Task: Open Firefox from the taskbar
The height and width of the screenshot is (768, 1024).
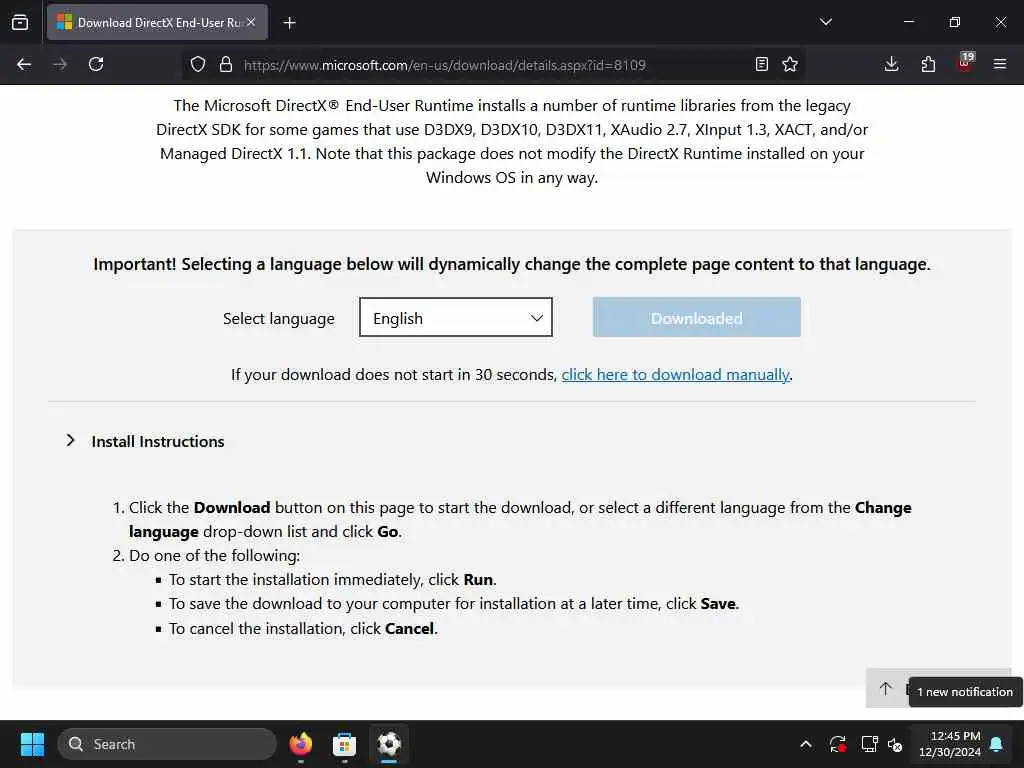Action: click(300, 744)
